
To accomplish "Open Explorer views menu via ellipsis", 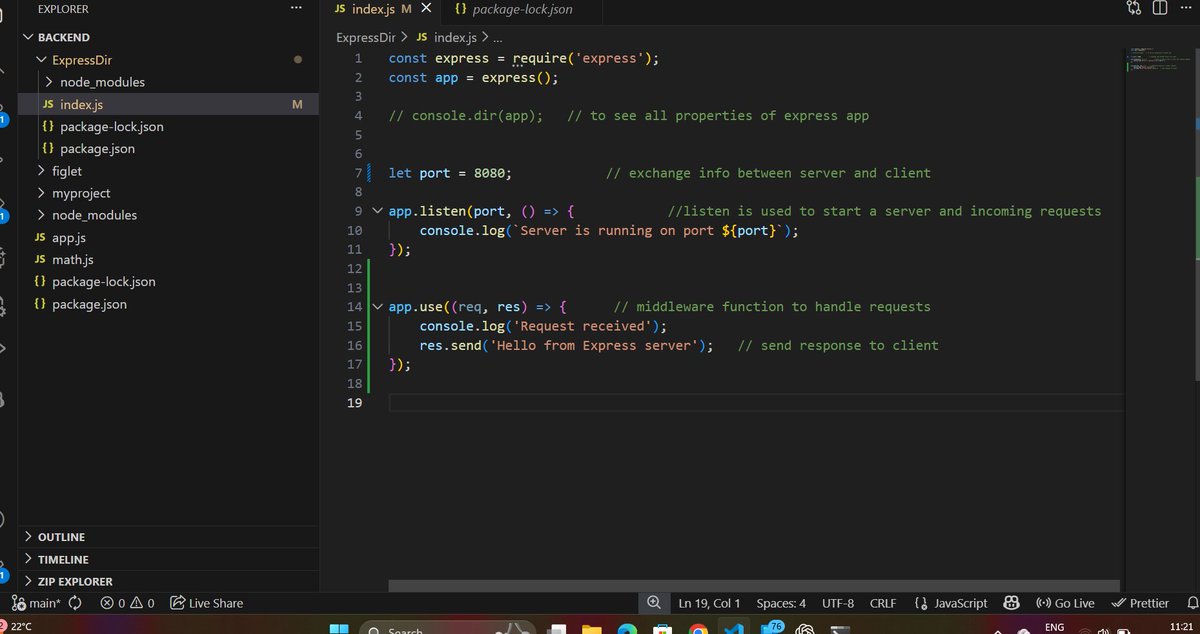I will pos(296,7).
